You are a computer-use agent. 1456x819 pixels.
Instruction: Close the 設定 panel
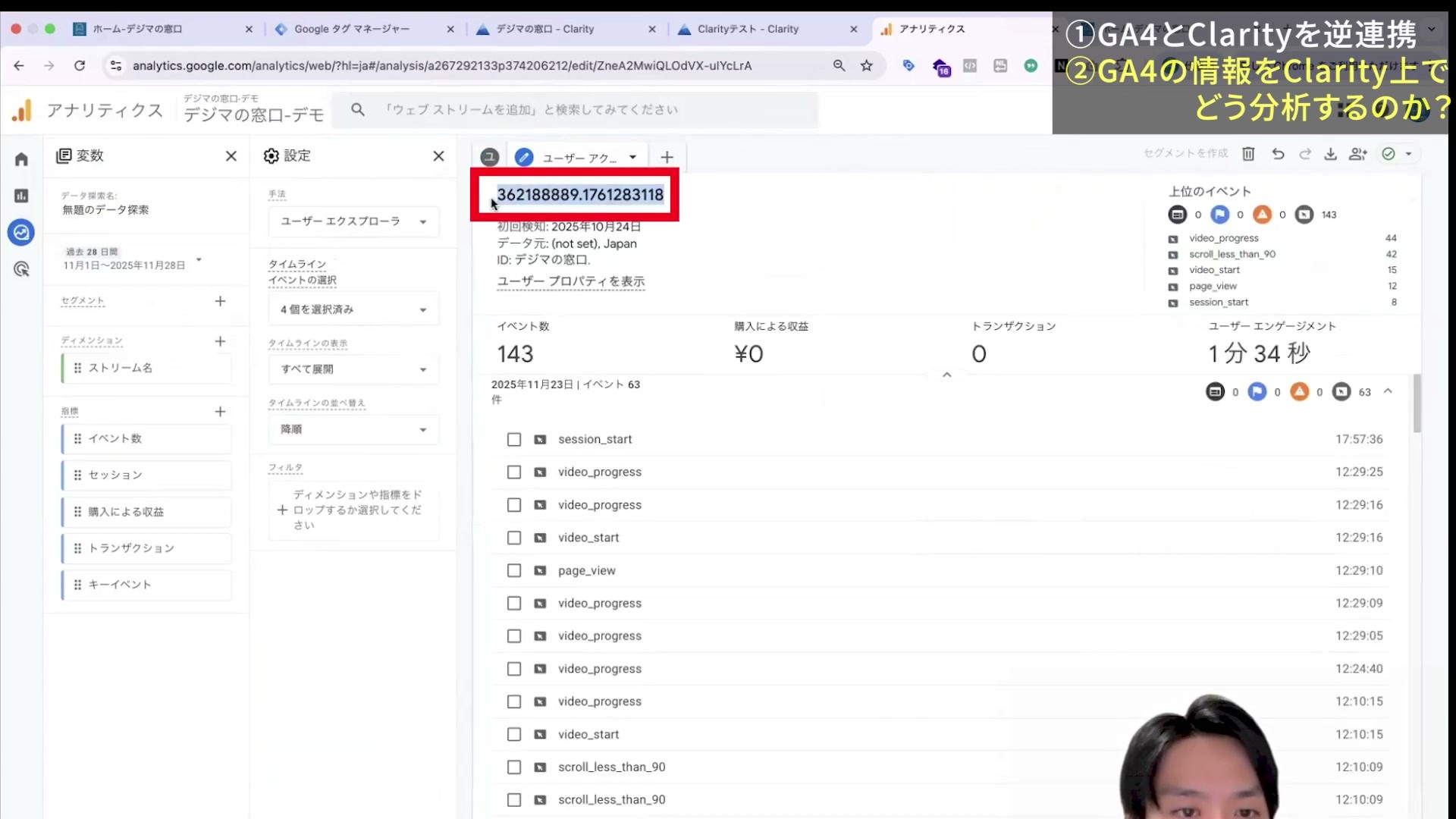pos(438,156)
